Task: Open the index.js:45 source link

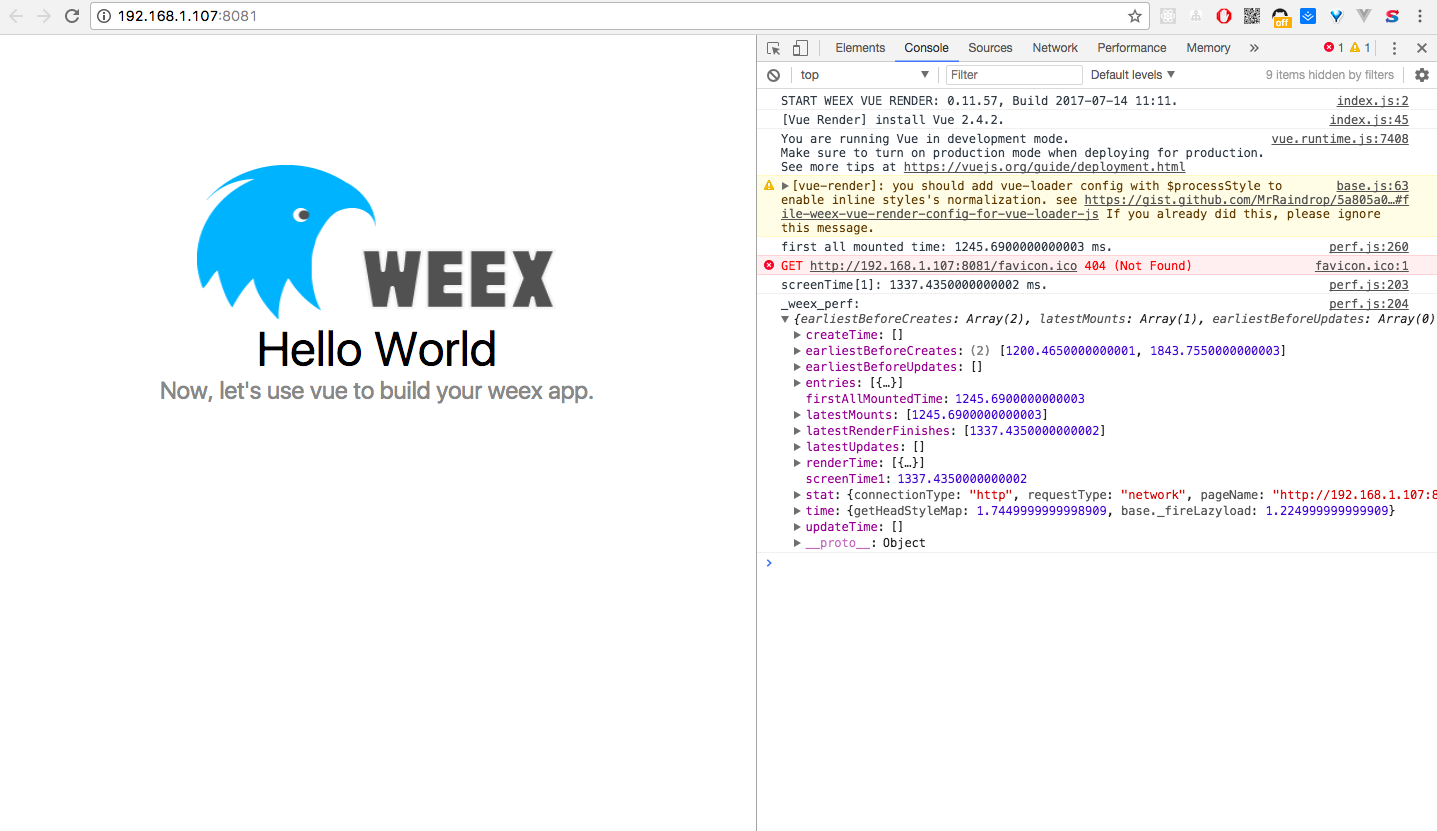Action: click(1369, 120)
